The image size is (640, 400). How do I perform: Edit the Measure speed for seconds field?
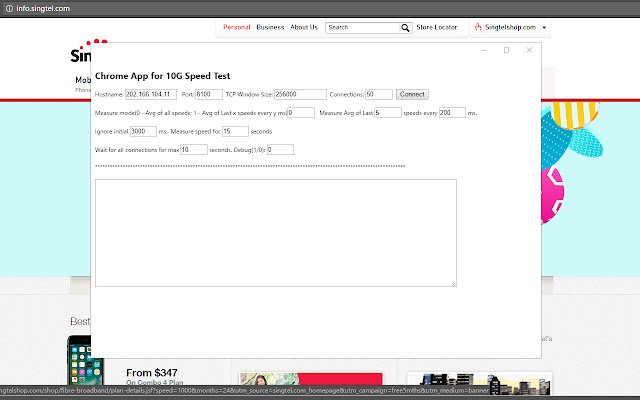(x=235, y=131)
